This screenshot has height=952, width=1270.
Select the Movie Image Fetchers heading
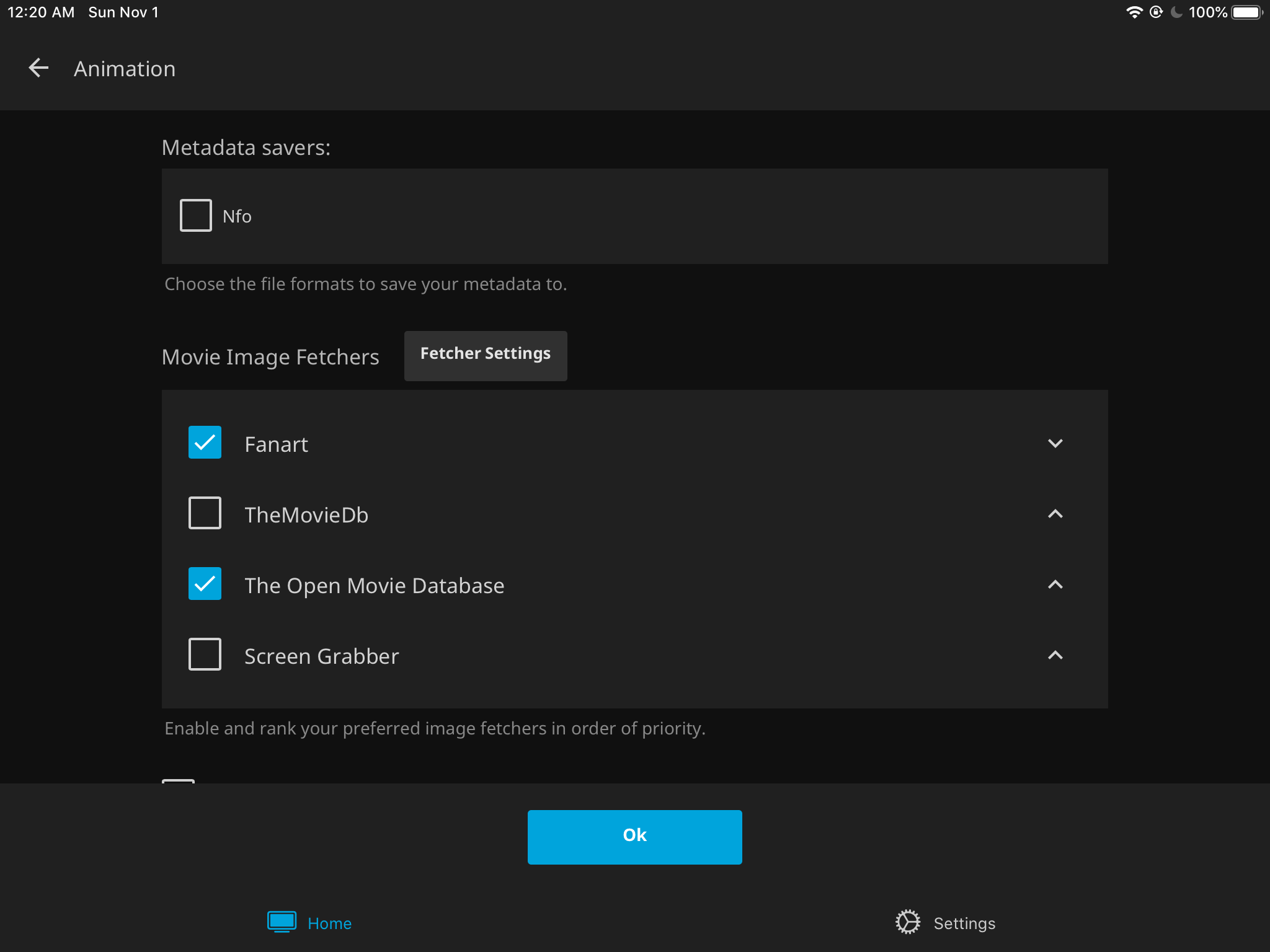[x=270, y=357]
